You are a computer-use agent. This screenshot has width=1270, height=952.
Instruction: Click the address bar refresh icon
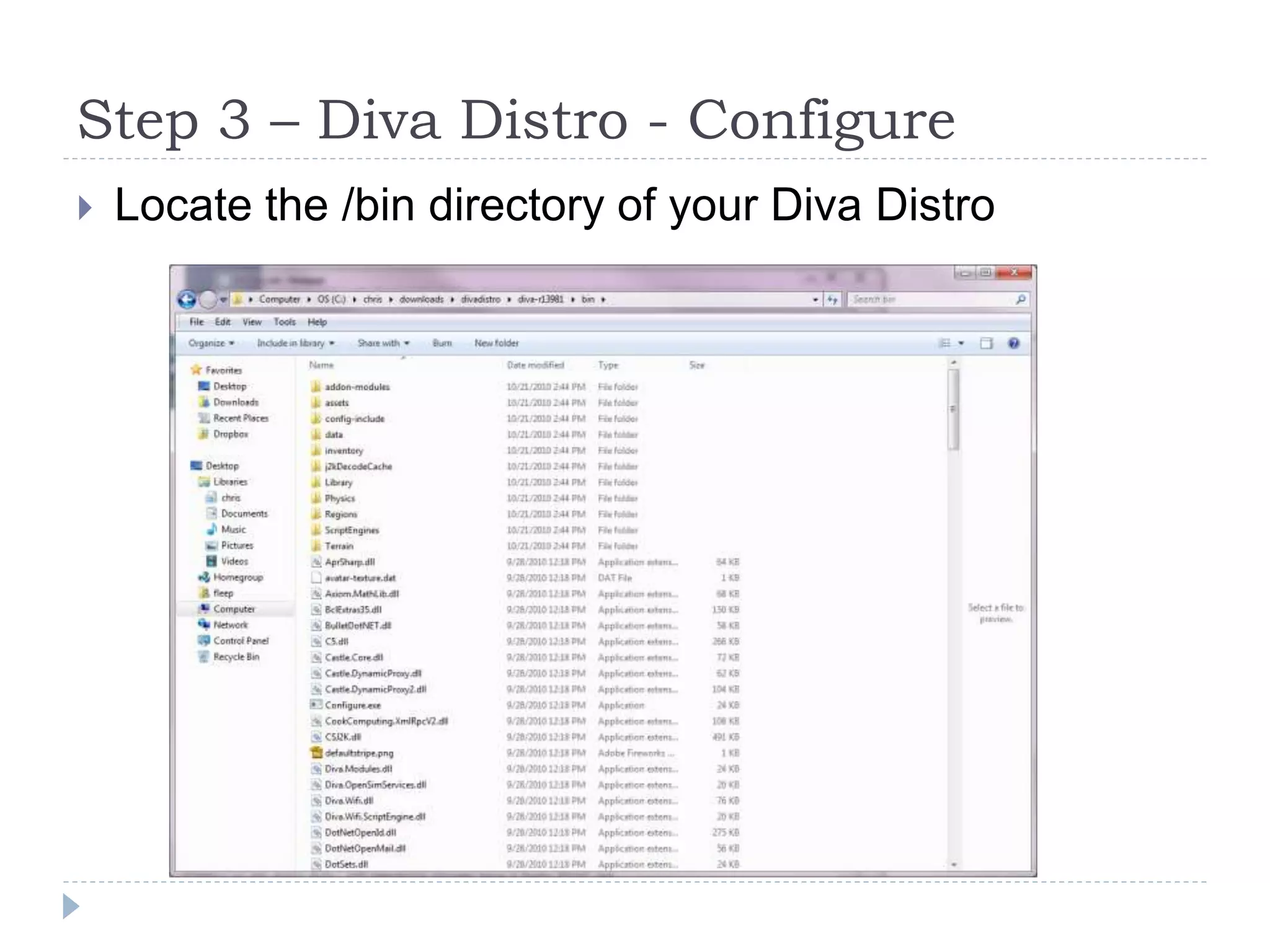pyautogui.click(x=832, y=299)
